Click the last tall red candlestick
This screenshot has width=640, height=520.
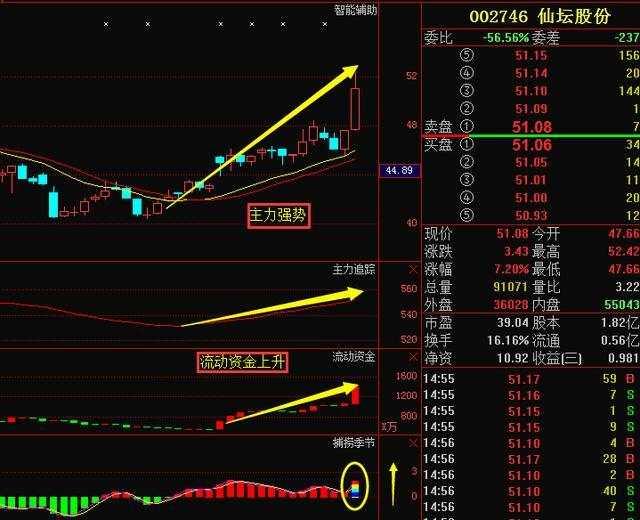click(x=356, y=109)
